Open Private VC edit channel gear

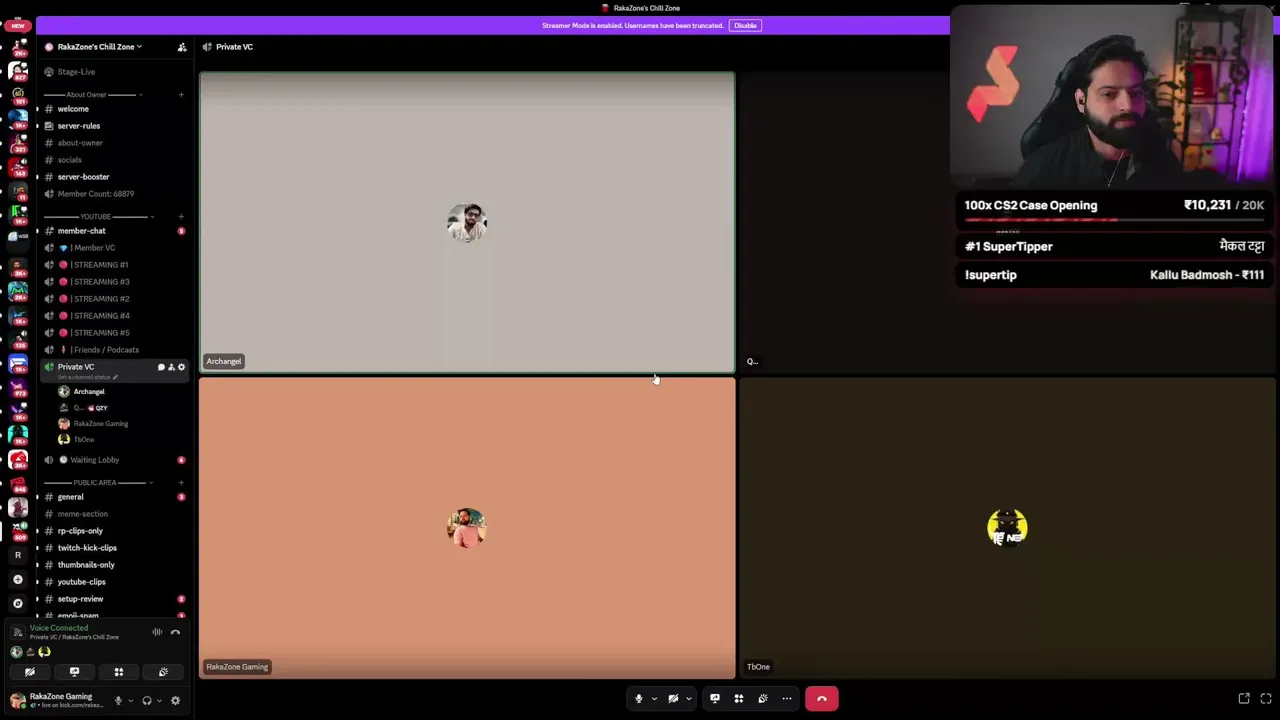coord(181,367)
